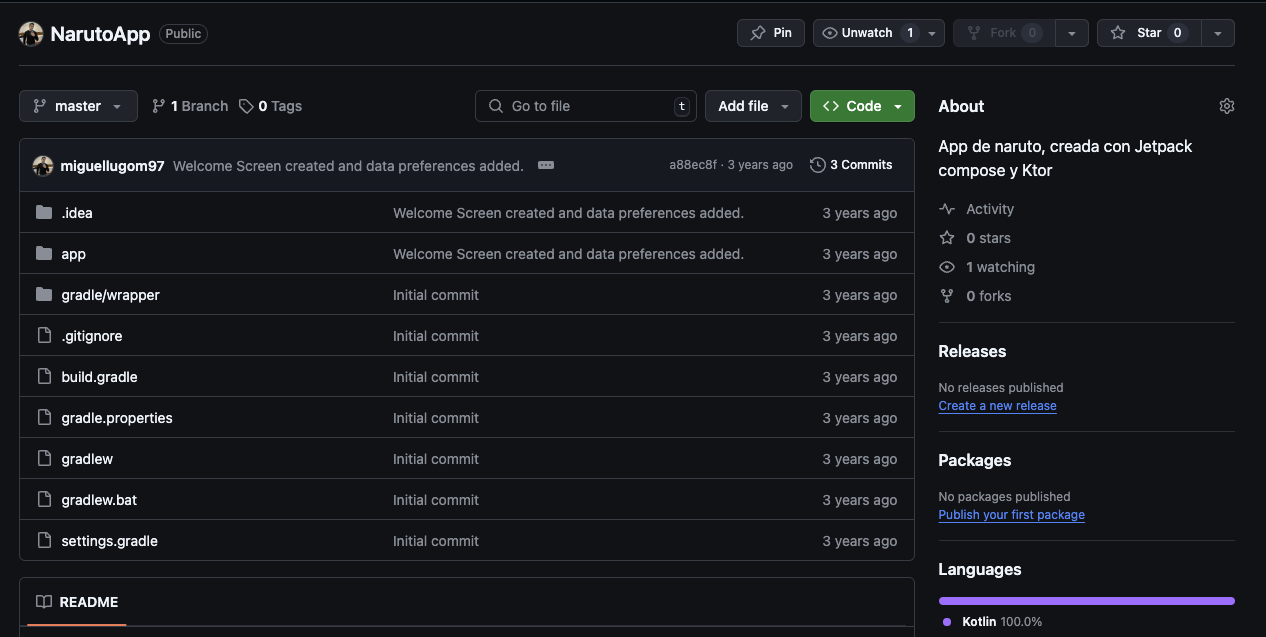Click the folder icon for .idea
This screenshot has width=1266, height=637.
(x=44, y=213)
